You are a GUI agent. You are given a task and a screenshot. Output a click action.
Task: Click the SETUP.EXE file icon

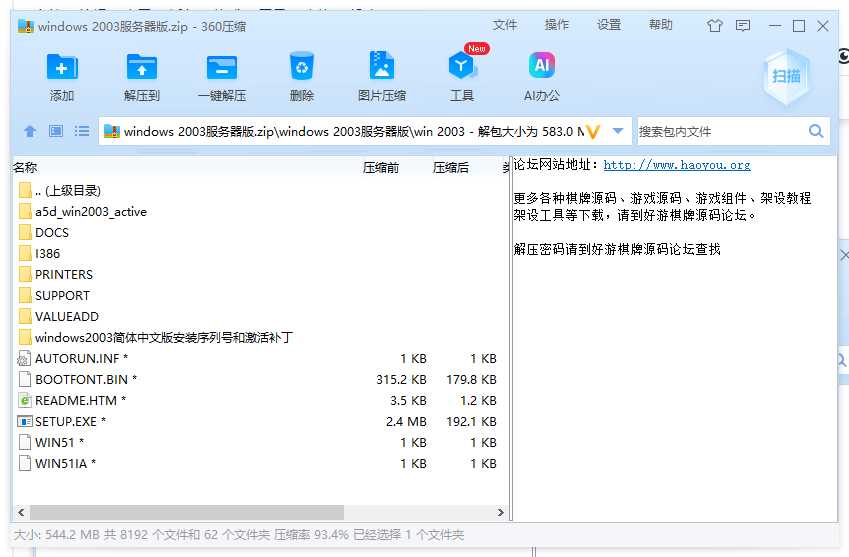[25, 421]
